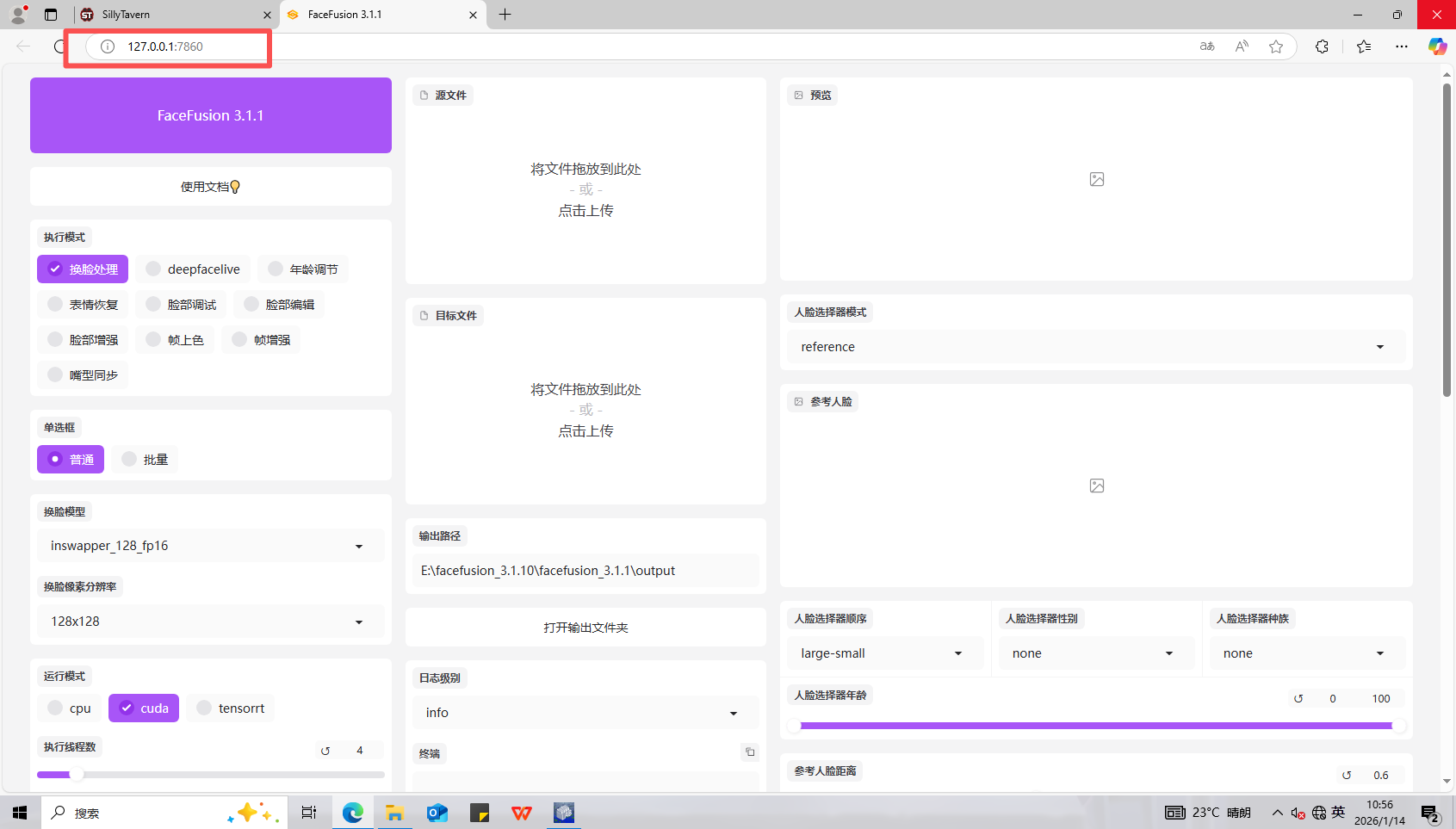Click the 预览 image placeholder icon
Viewport: 1456px width, 829px height.
(1097, 179)
